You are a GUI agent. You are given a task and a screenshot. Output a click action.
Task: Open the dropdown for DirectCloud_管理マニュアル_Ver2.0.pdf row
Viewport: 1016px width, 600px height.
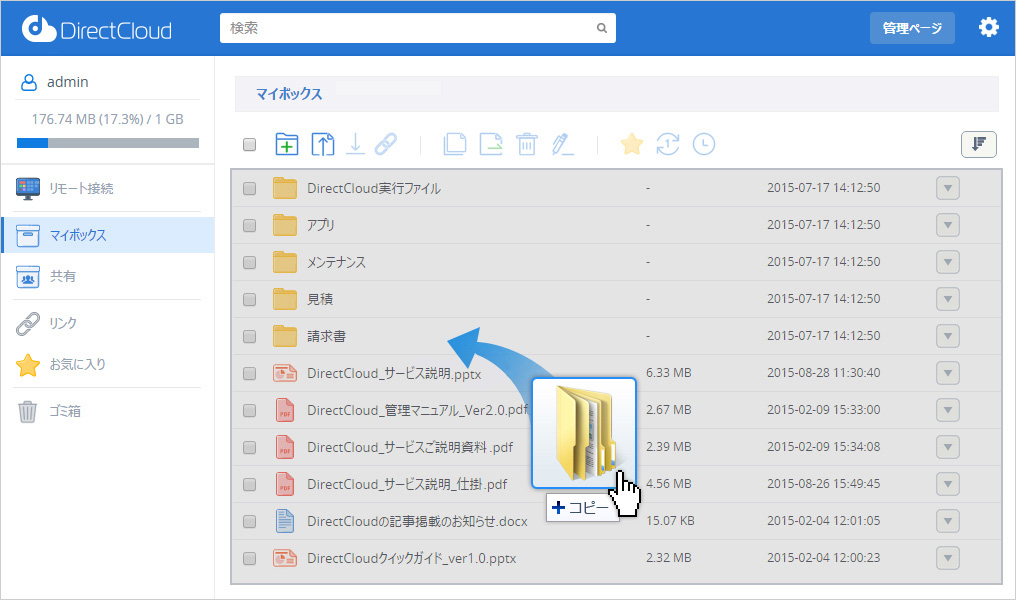point(947,410)
